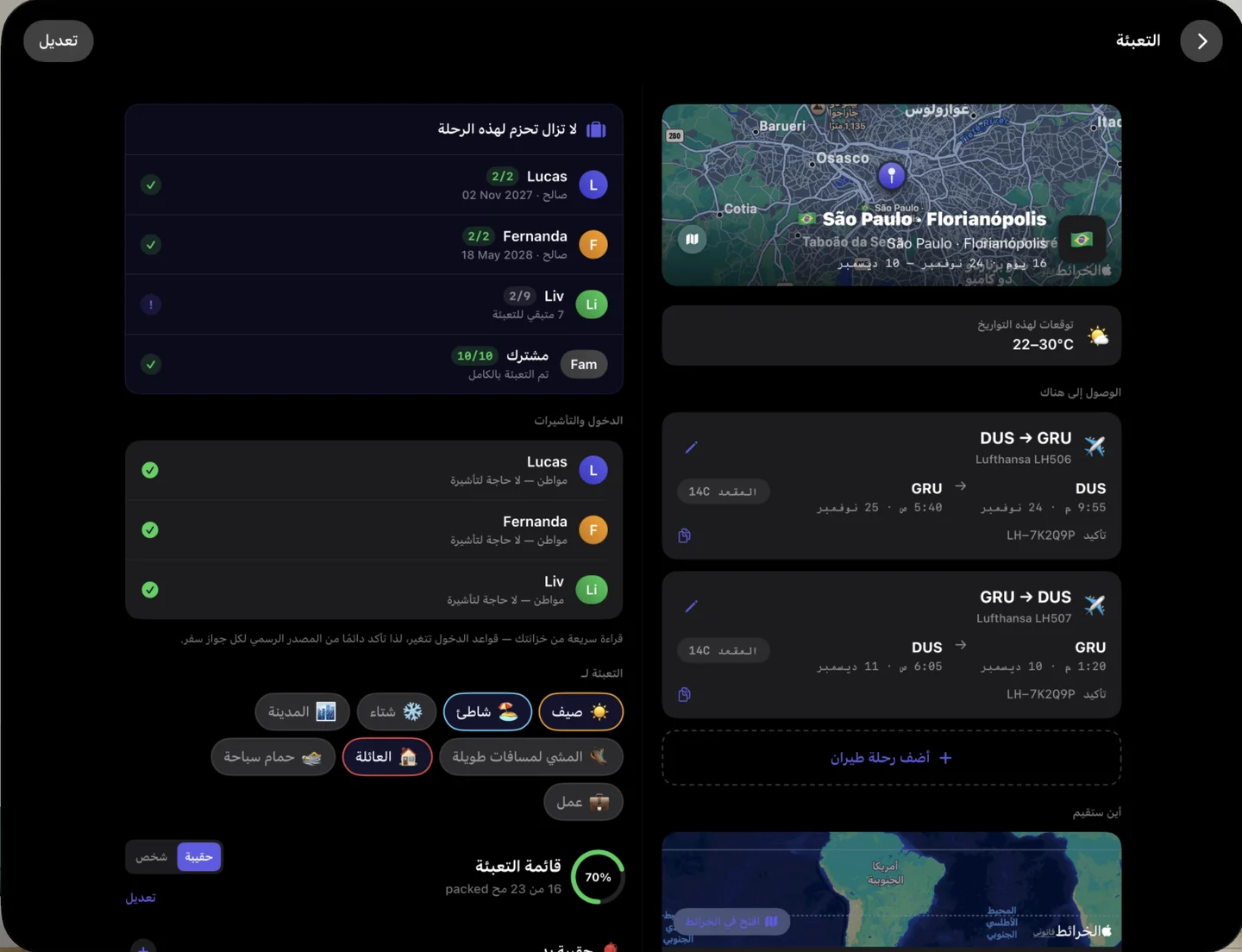
Task: Open the weather forecast card showing 22–30°C
Action: 891,335
